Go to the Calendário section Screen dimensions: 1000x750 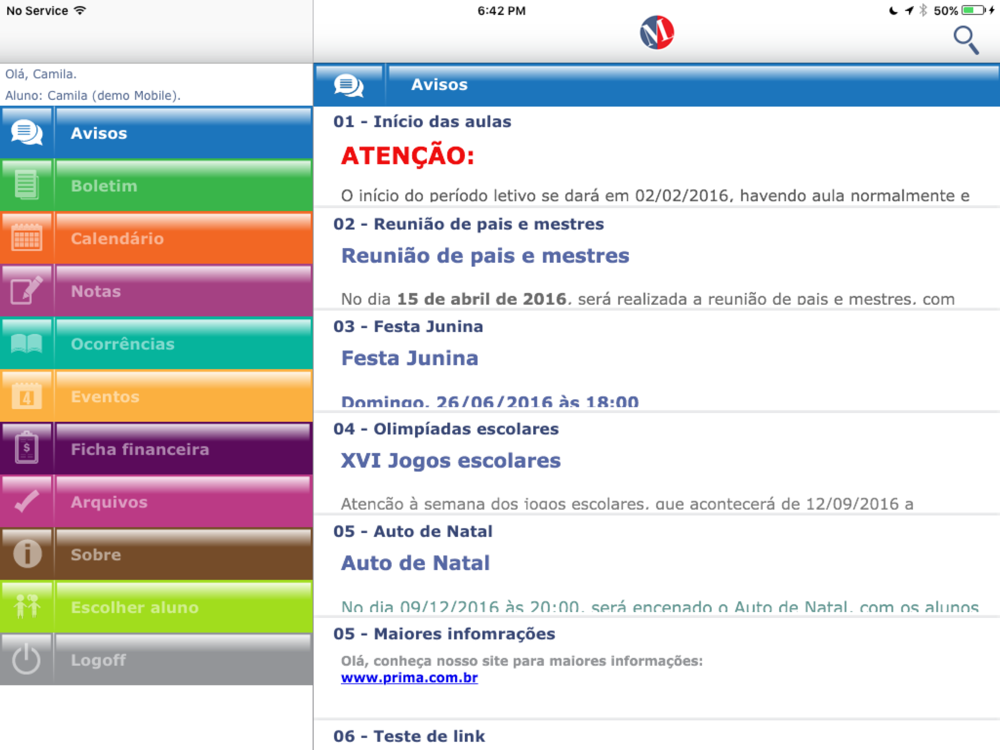156,239
